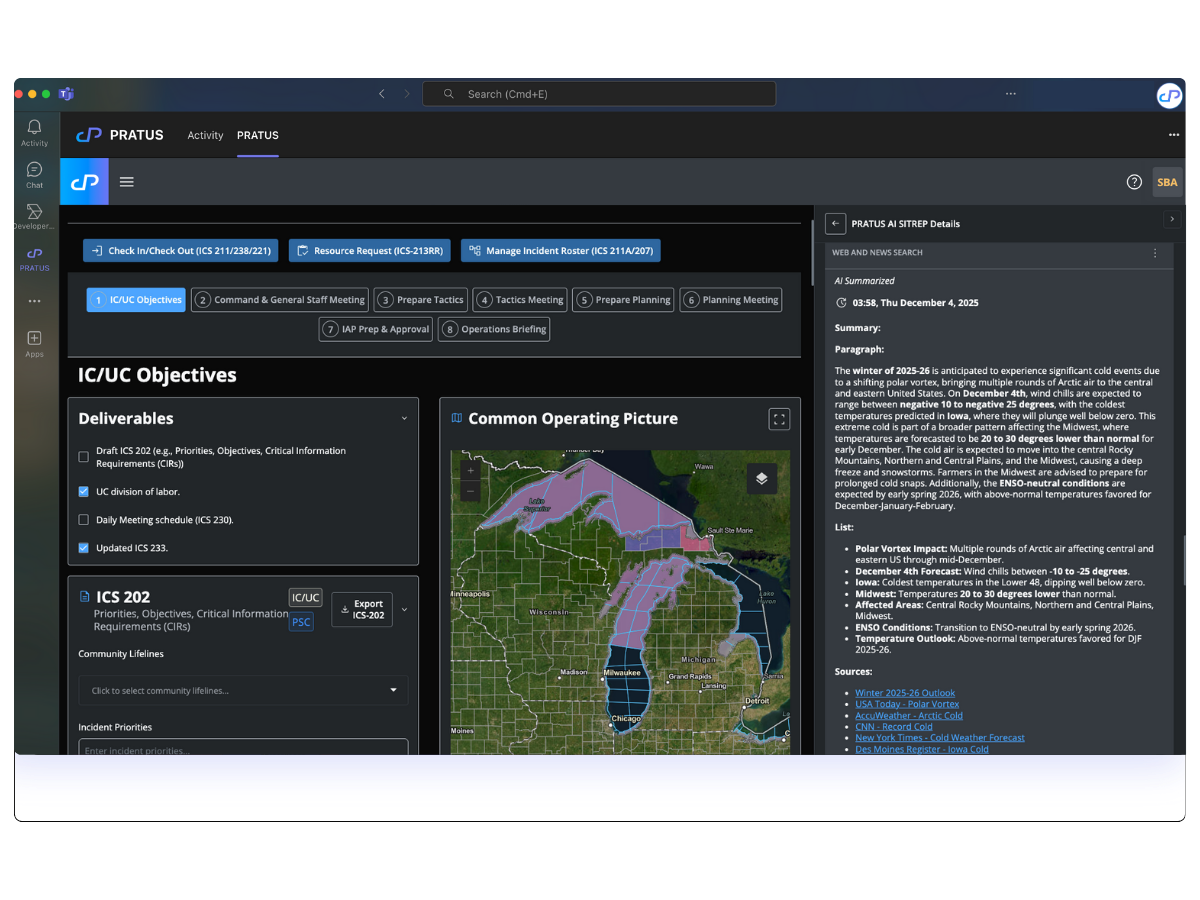Open the community lifelines dropdown
Screen dimensions: 1200x900
[x=243, y=690]
